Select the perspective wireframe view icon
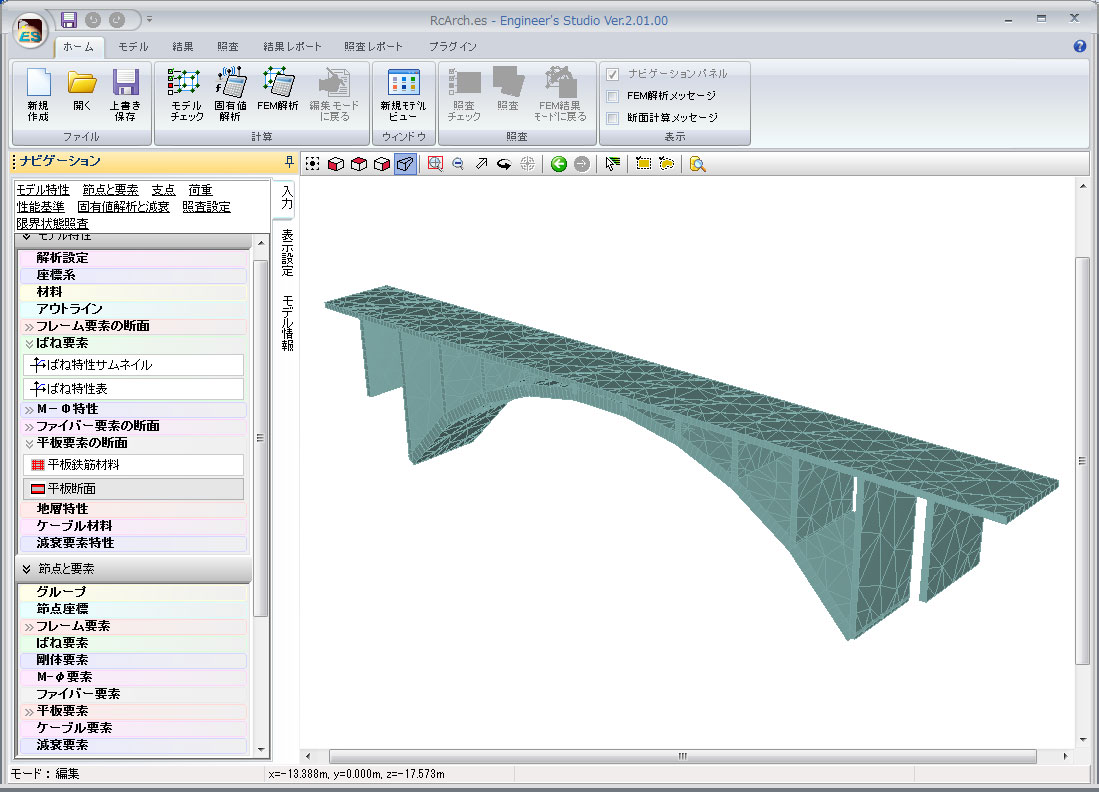The height and width of the screenshot is (792, 1099). click(405, 164)
